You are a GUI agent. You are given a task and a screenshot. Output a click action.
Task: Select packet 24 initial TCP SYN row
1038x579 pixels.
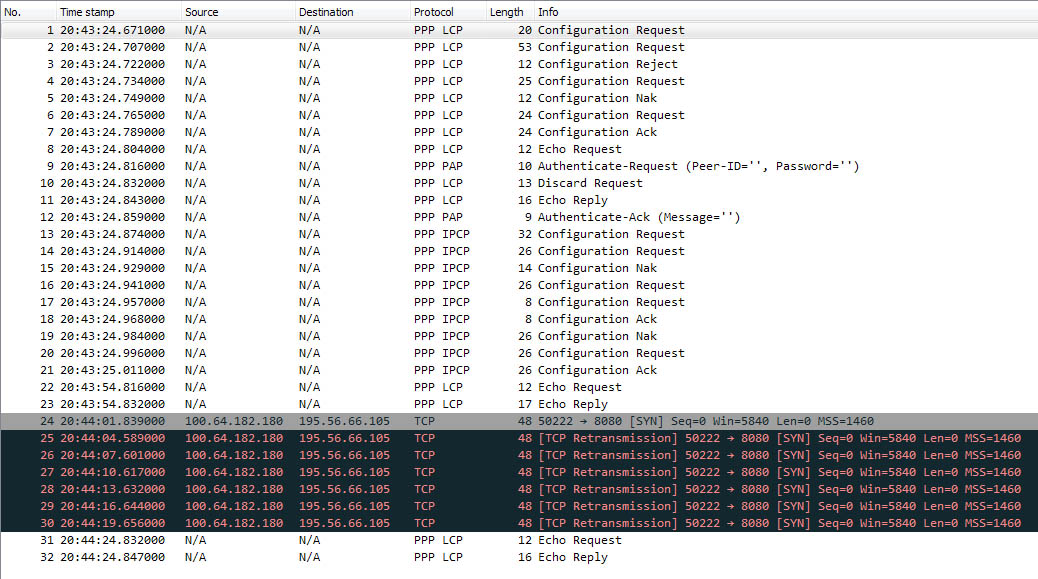click(x=705, y=421)
